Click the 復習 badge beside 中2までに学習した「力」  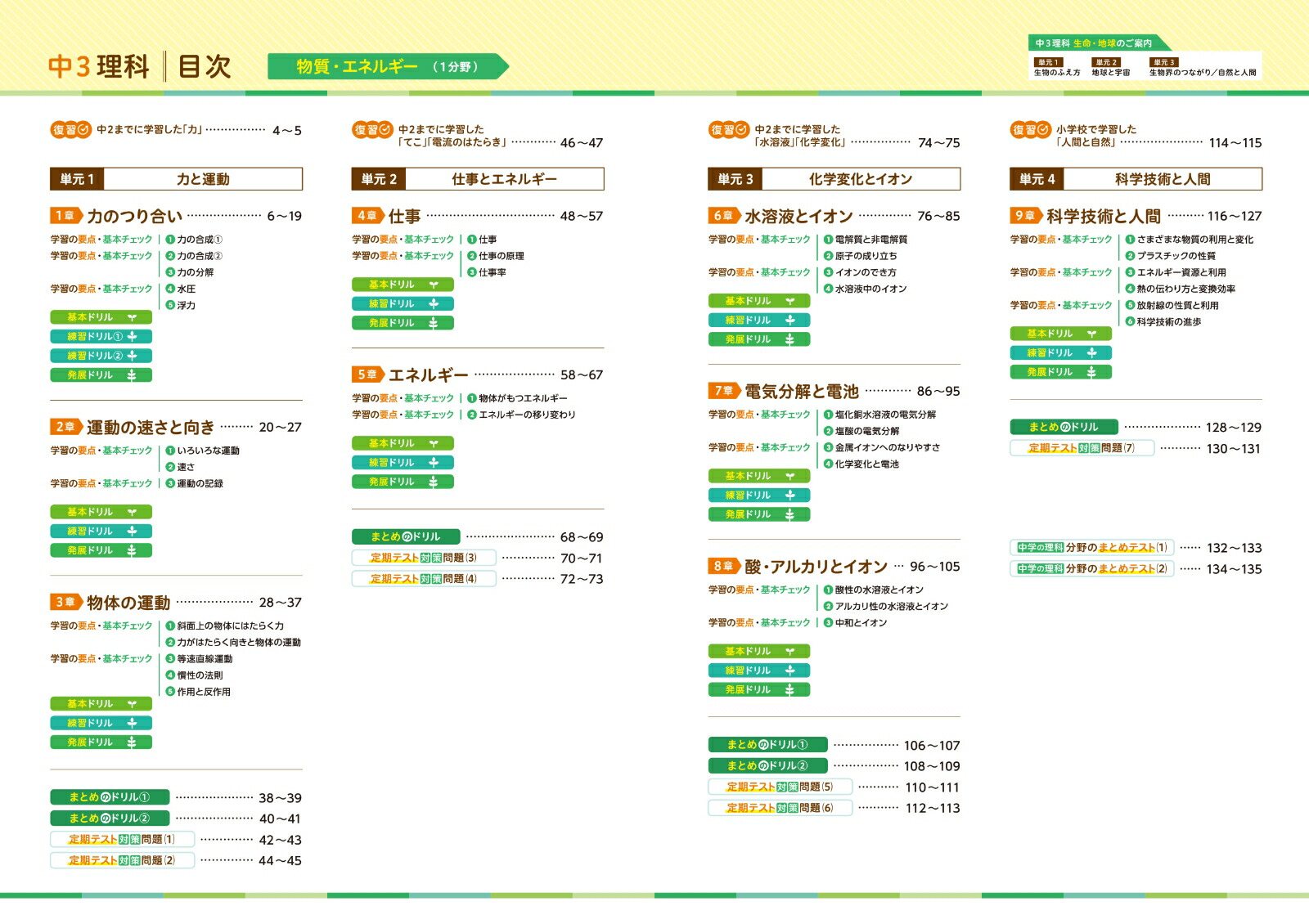(71, 129)
